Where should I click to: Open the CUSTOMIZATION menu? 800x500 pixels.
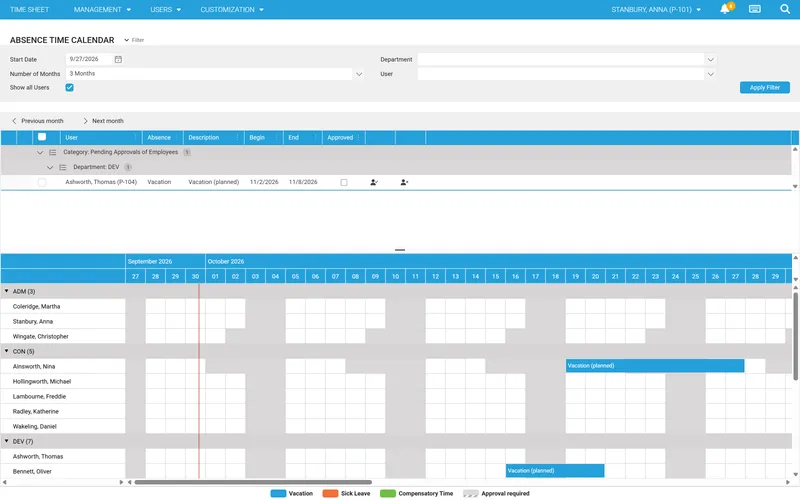click(232, 9)
